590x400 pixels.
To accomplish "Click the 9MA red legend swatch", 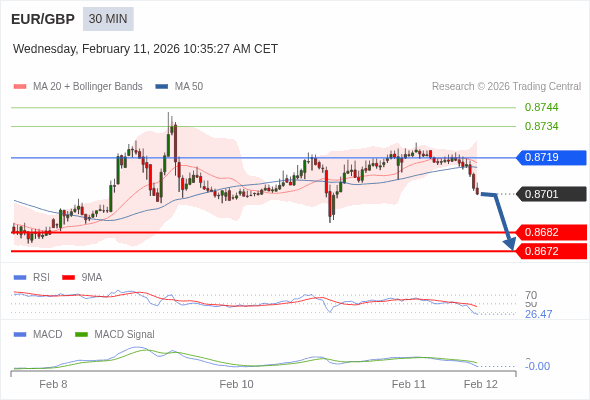I will [68, 278].
